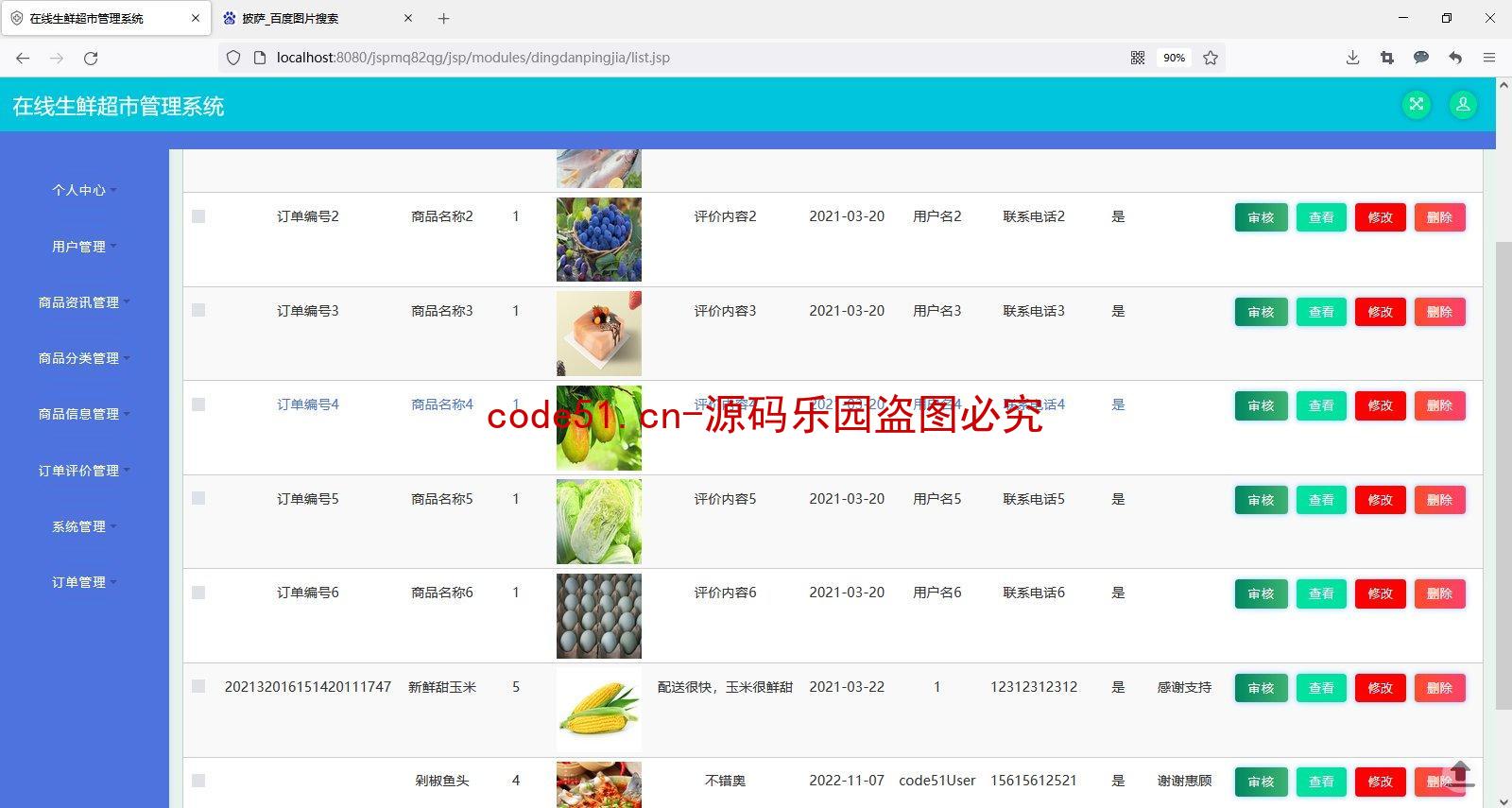Check the box for 订单编号6 row
The height and width of the screenshot is (808, 1512).
point(198,593)
